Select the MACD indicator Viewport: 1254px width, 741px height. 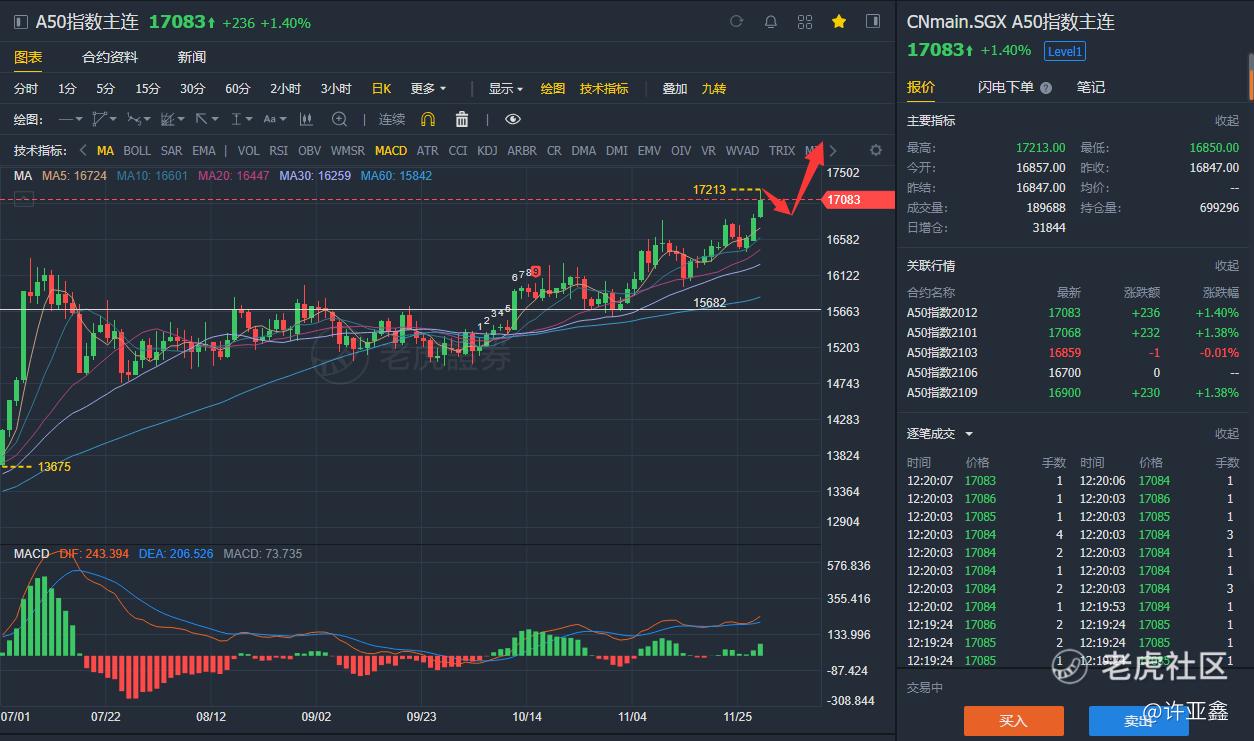point(391,151)
